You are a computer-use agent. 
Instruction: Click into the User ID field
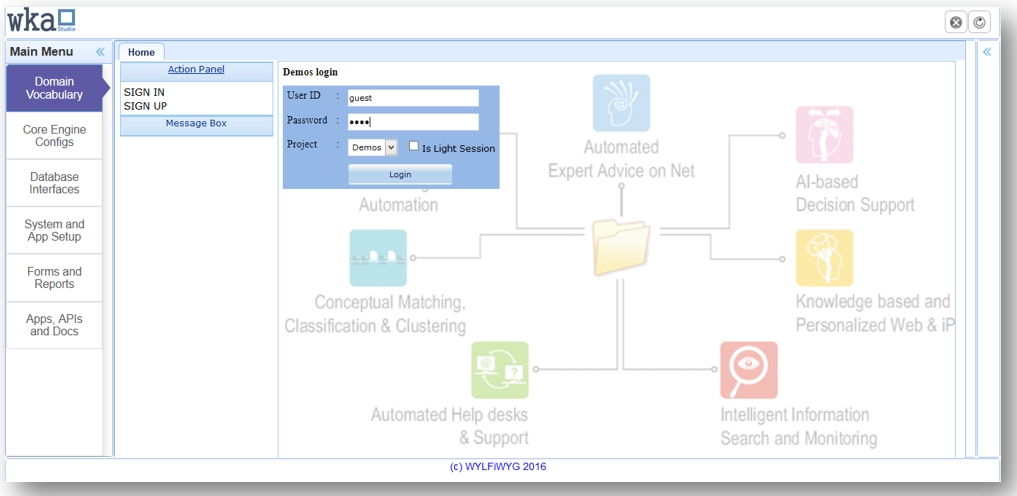coord(413,98)
